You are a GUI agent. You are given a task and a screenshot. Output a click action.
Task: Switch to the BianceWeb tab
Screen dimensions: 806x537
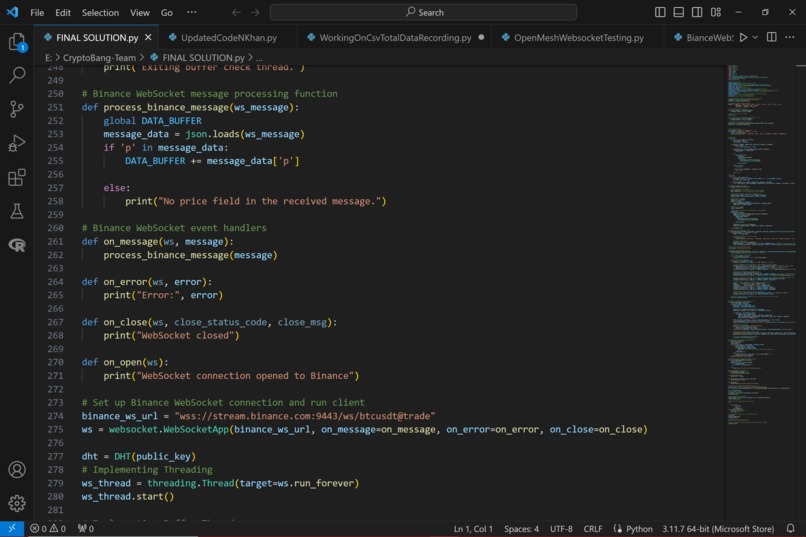point(703,38)
